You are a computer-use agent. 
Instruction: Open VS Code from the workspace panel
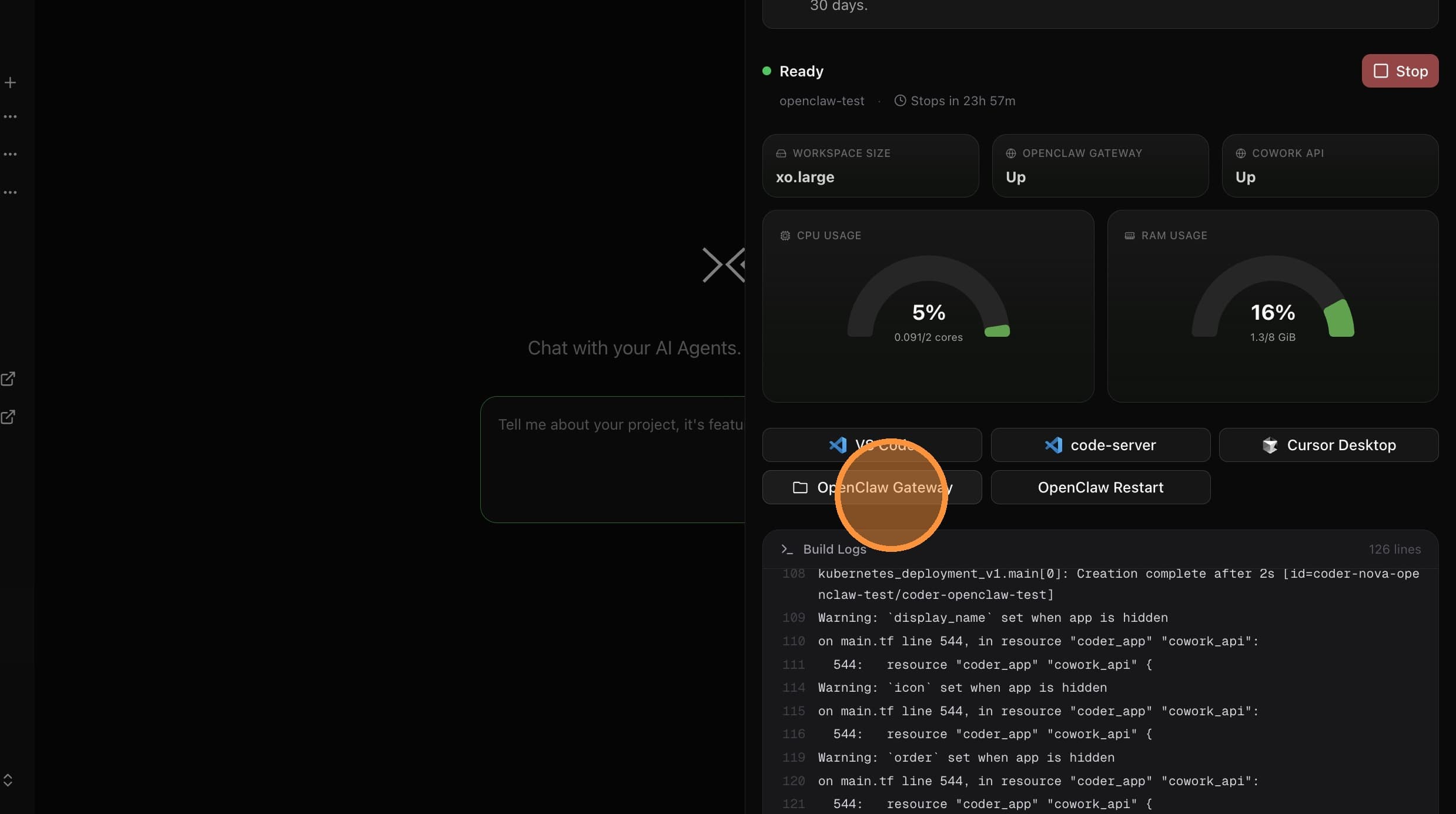(872, 445)
